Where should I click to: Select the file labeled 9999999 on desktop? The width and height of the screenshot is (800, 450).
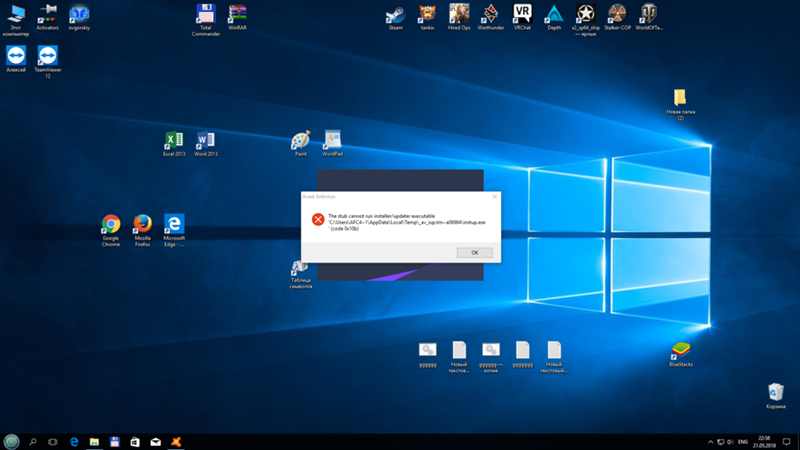(x=522, y=355)
